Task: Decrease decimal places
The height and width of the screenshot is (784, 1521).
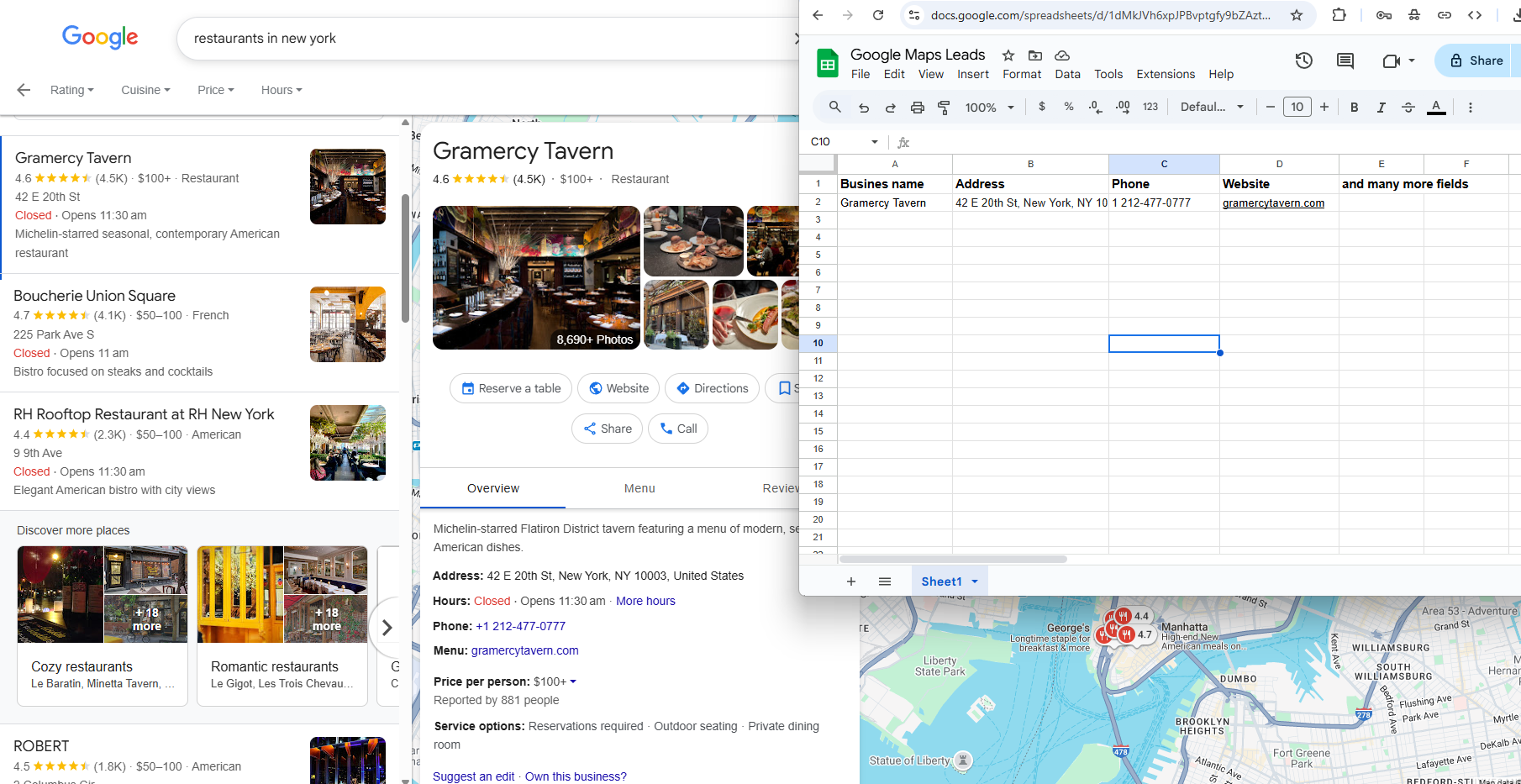Action: pos(1095,107)
